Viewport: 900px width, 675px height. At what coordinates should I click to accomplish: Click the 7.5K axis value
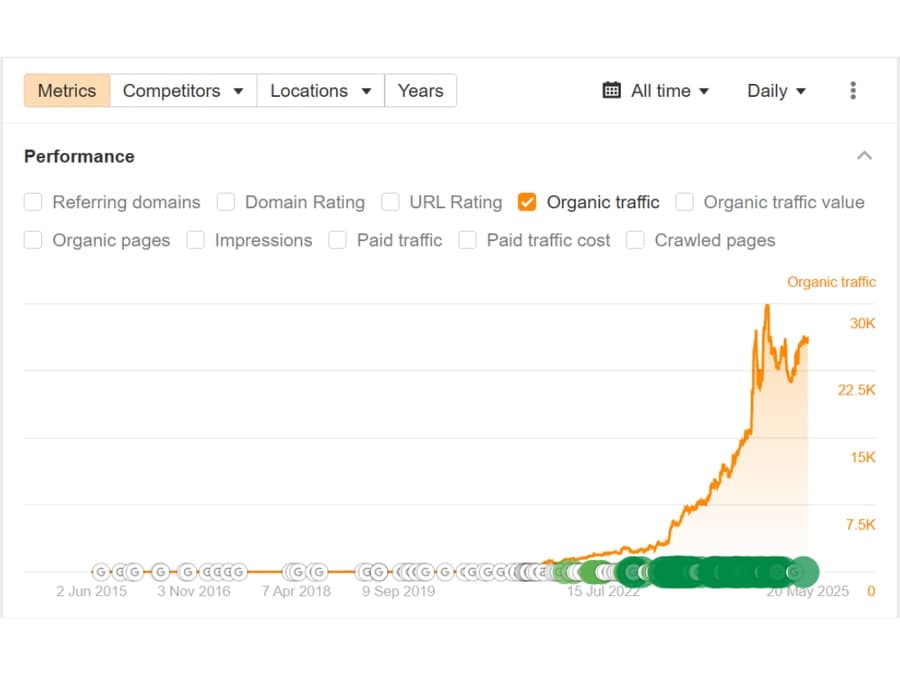click(860, 525)
